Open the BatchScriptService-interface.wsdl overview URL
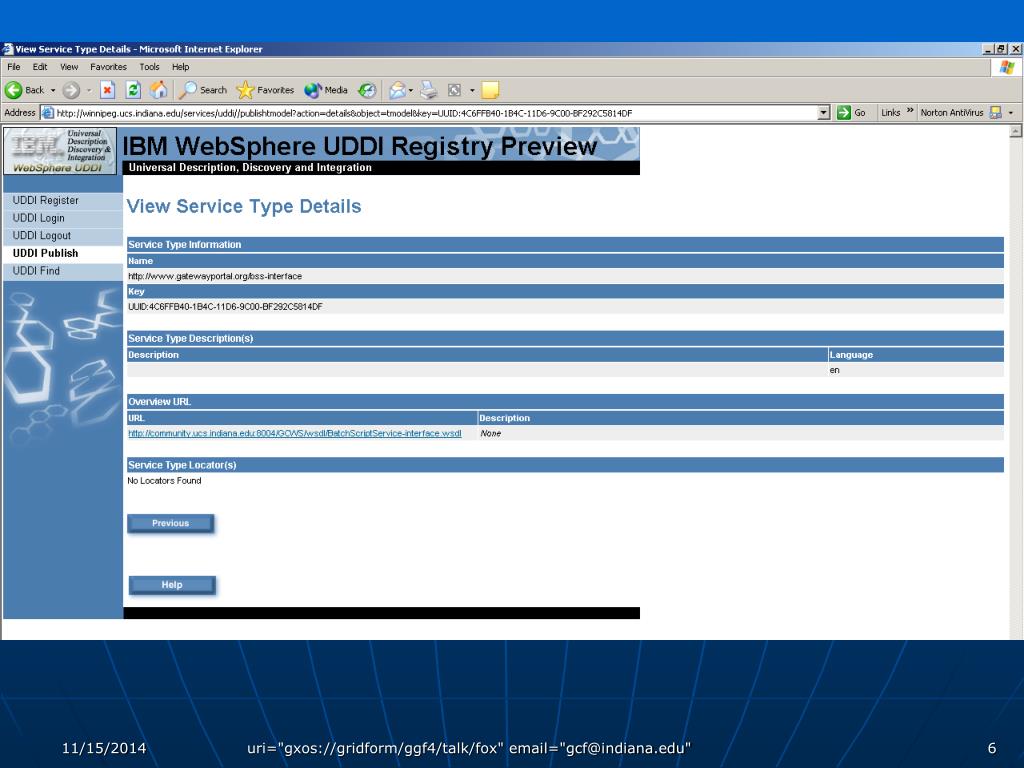 tap(295, 433)
